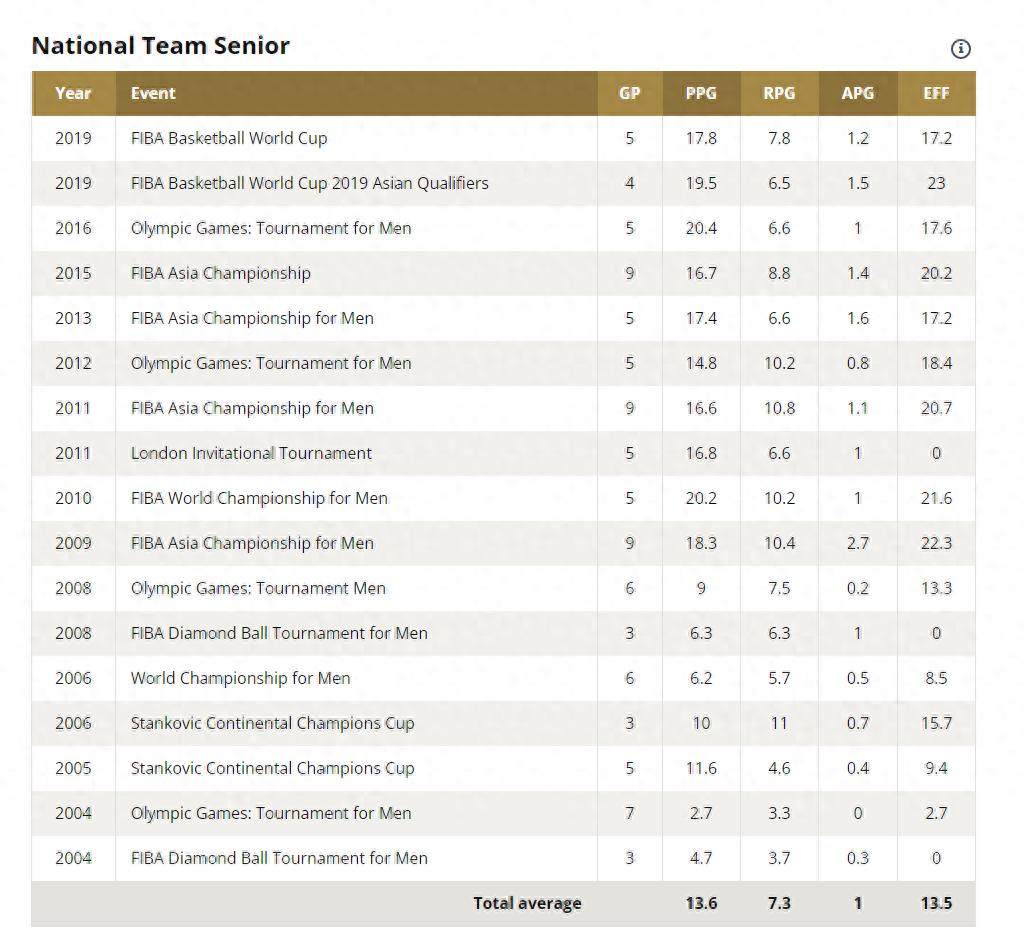1025x942 pixels.
Task: Click the 20.4 PPG value for 2016 Olympics
Action: tap(701, 228)
